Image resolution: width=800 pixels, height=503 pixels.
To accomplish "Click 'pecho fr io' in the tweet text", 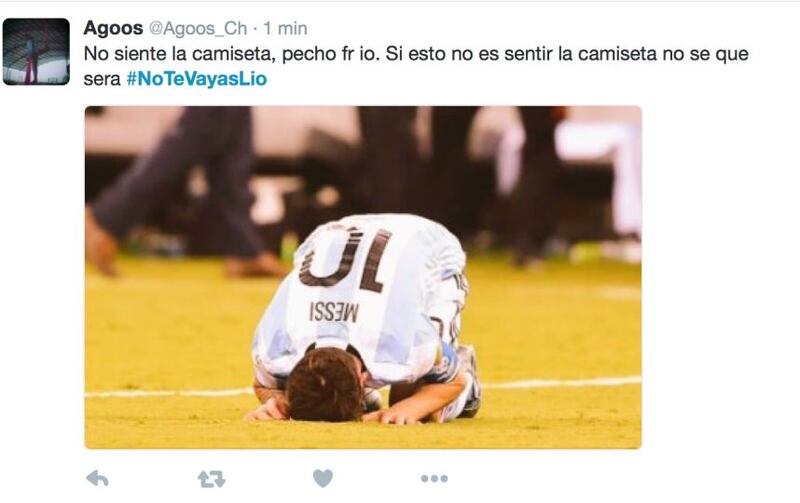I will pos(331,54).
